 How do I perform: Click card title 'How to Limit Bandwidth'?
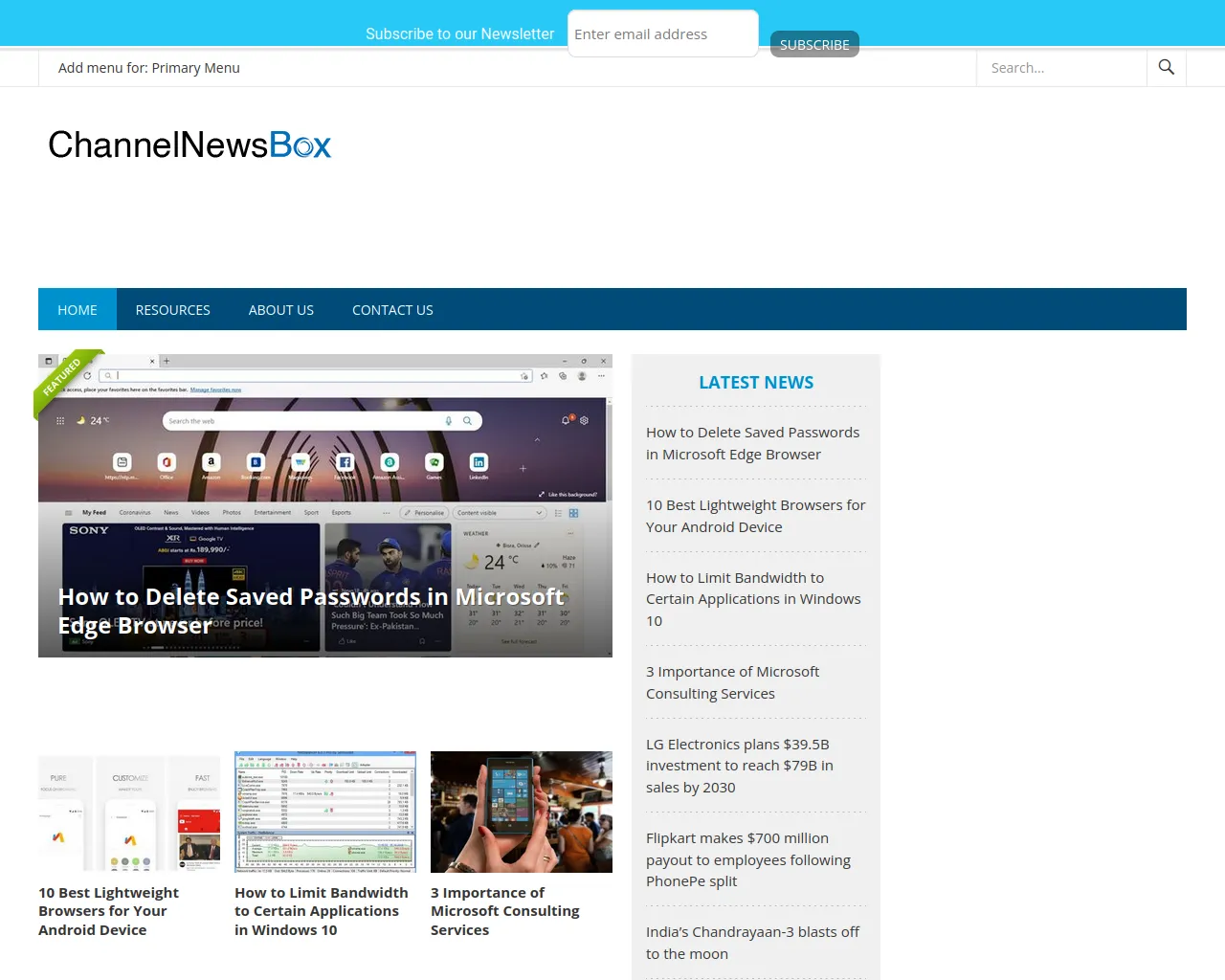tap(322, 911)
